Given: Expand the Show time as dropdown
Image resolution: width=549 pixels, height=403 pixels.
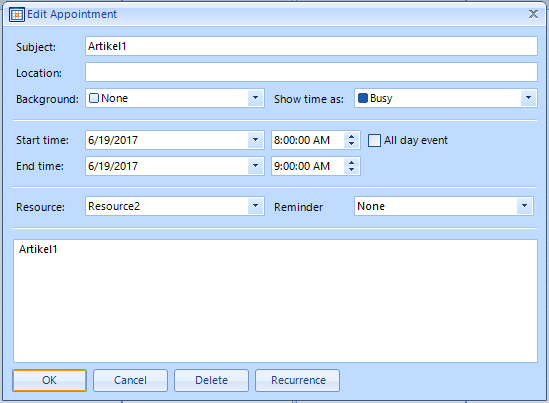Looking at the screenshot, I should [x=528, y=98].
